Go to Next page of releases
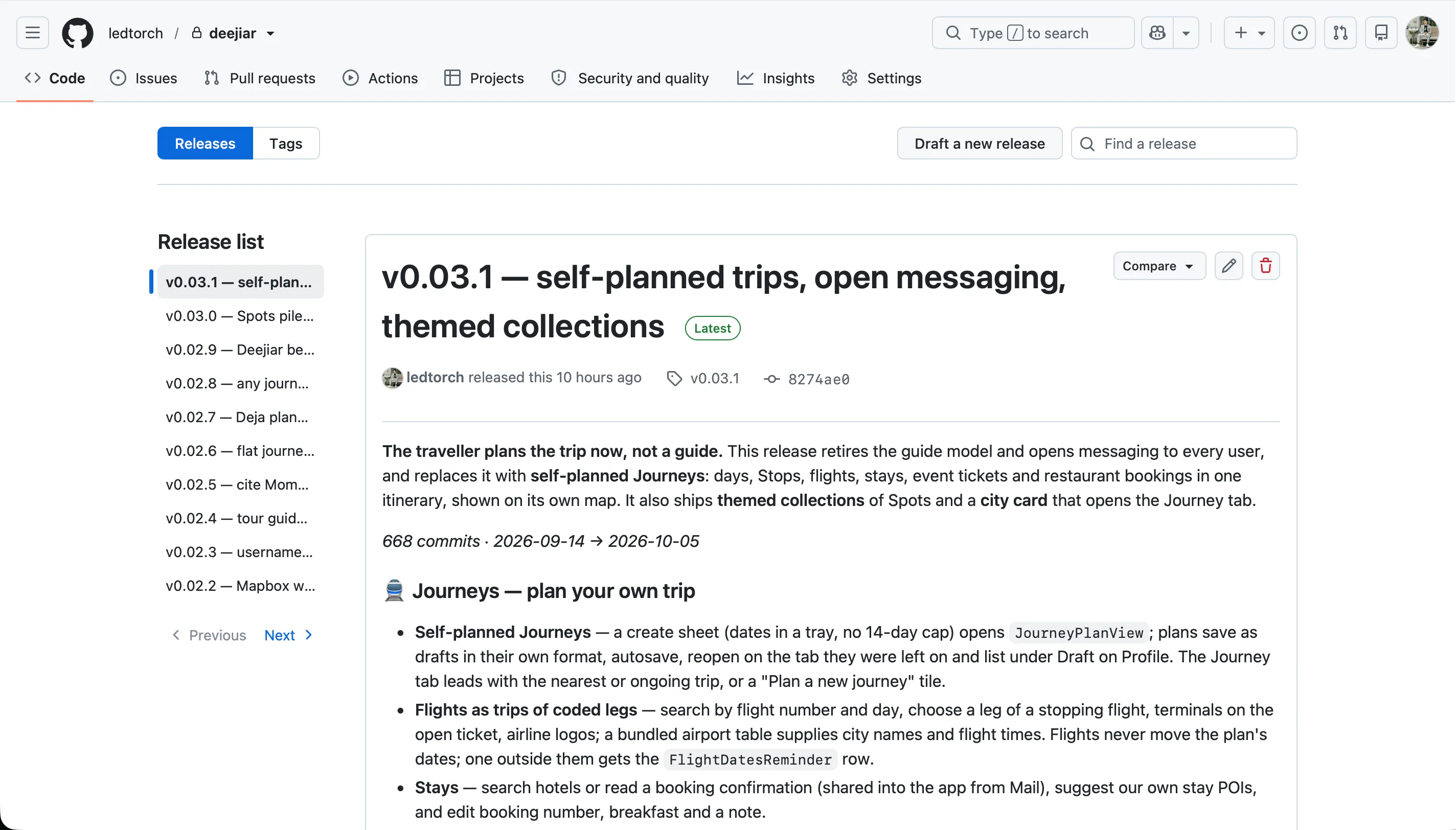This screenshot has width=1456, height=830. coord(288,635)
